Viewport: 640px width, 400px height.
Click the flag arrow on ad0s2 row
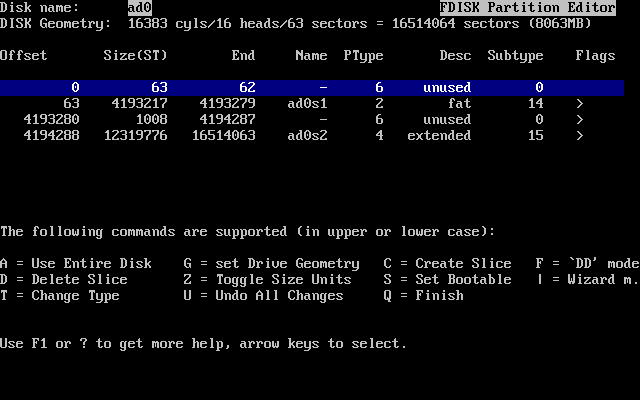580,136
